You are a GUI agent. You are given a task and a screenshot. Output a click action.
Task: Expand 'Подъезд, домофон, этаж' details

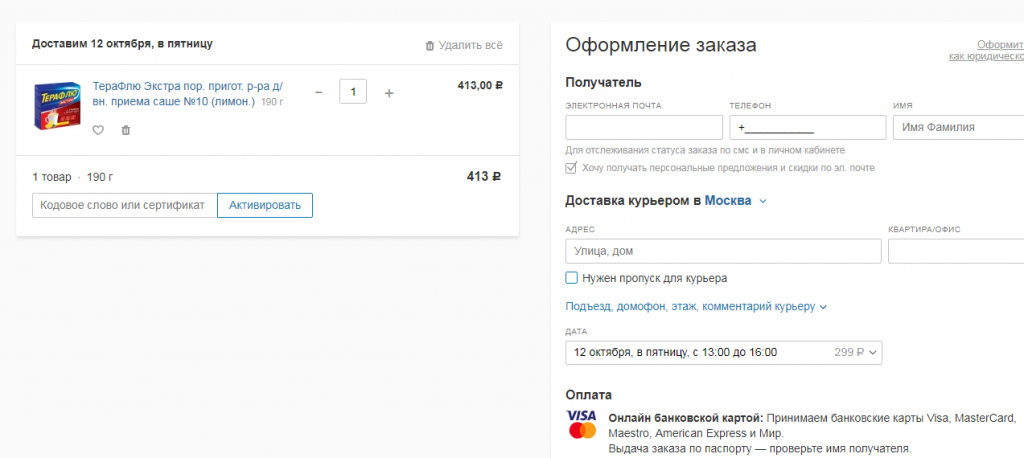click(696, 306)
